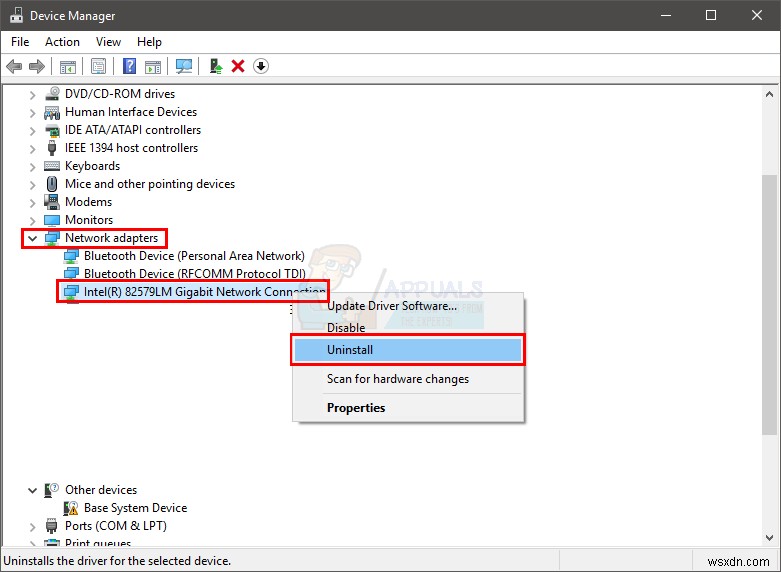Viewport: 781px width, 572px height.
Task: Expand the IEEE 1394 host controllers node
Action: [x=32, y=148]
